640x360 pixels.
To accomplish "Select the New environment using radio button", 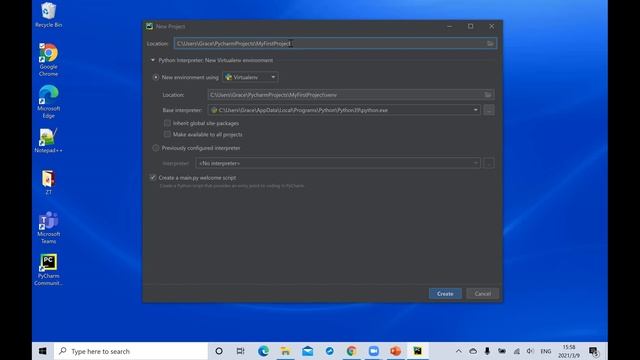I will 156,77.
